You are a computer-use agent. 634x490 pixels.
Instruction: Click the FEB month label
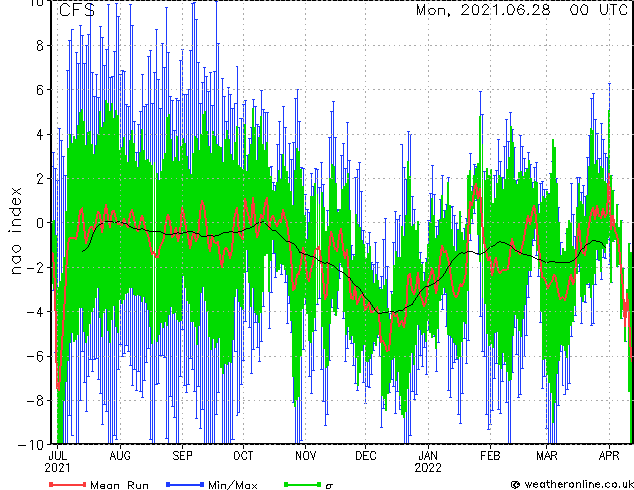(x=490, y=456)
